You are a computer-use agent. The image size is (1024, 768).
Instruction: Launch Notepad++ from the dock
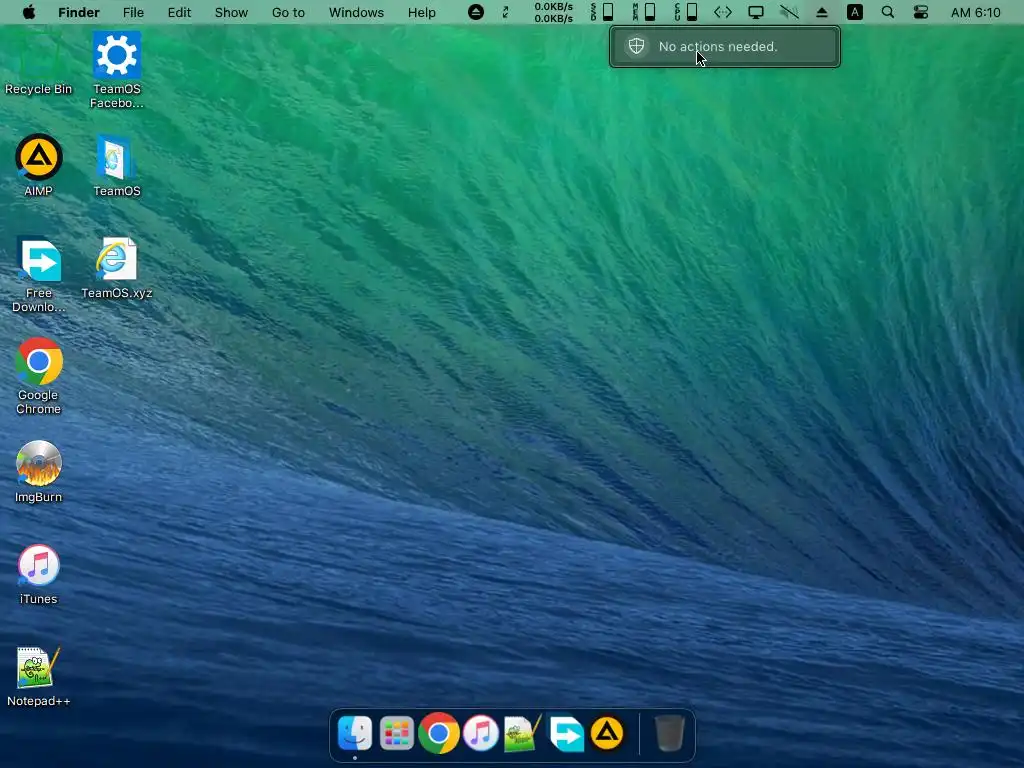522,733
